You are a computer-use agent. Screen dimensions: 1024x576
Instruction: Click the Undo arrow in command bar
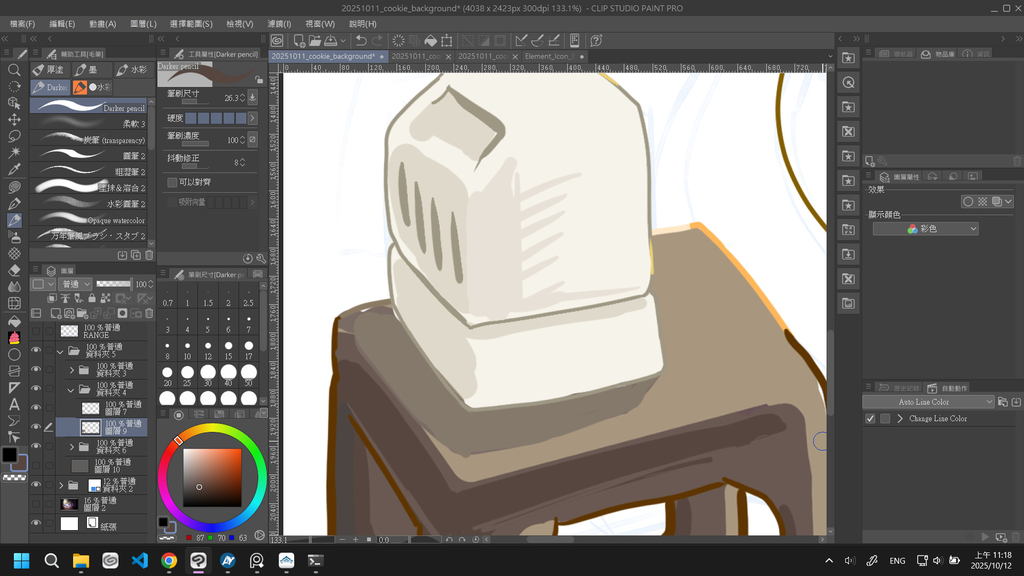361,41
